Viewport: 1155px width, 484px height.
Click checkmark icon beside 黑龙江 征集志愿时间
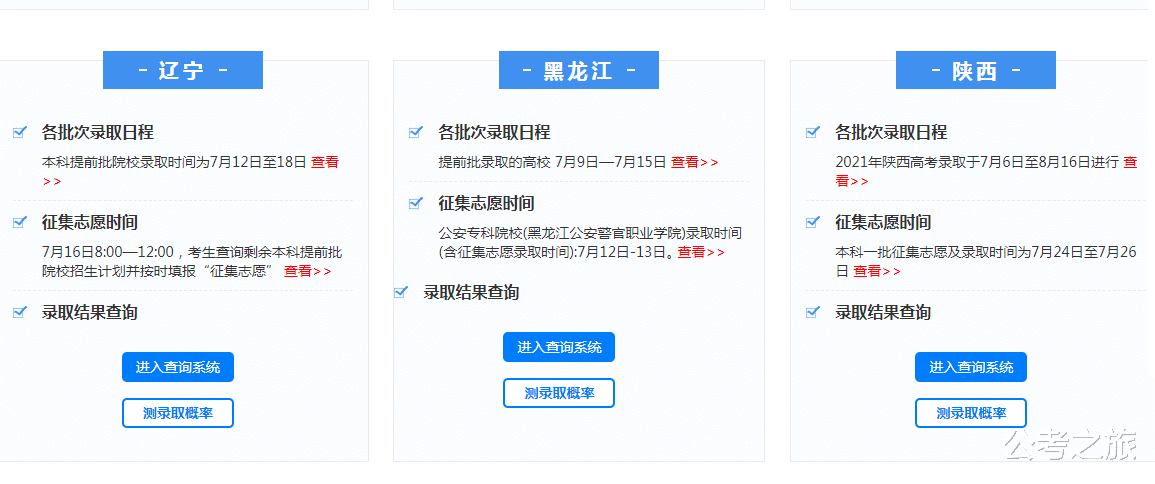click(416, 203)
